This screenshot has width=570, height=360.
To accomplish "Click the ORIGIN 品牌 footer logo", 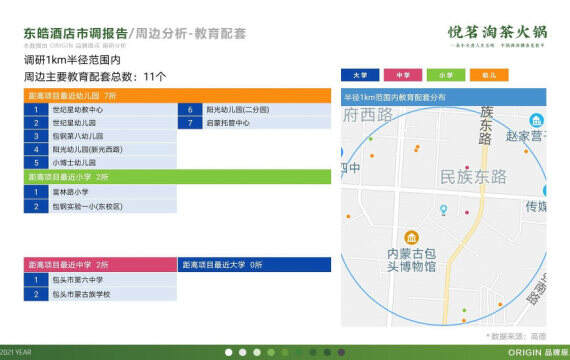I will point(538,352).
